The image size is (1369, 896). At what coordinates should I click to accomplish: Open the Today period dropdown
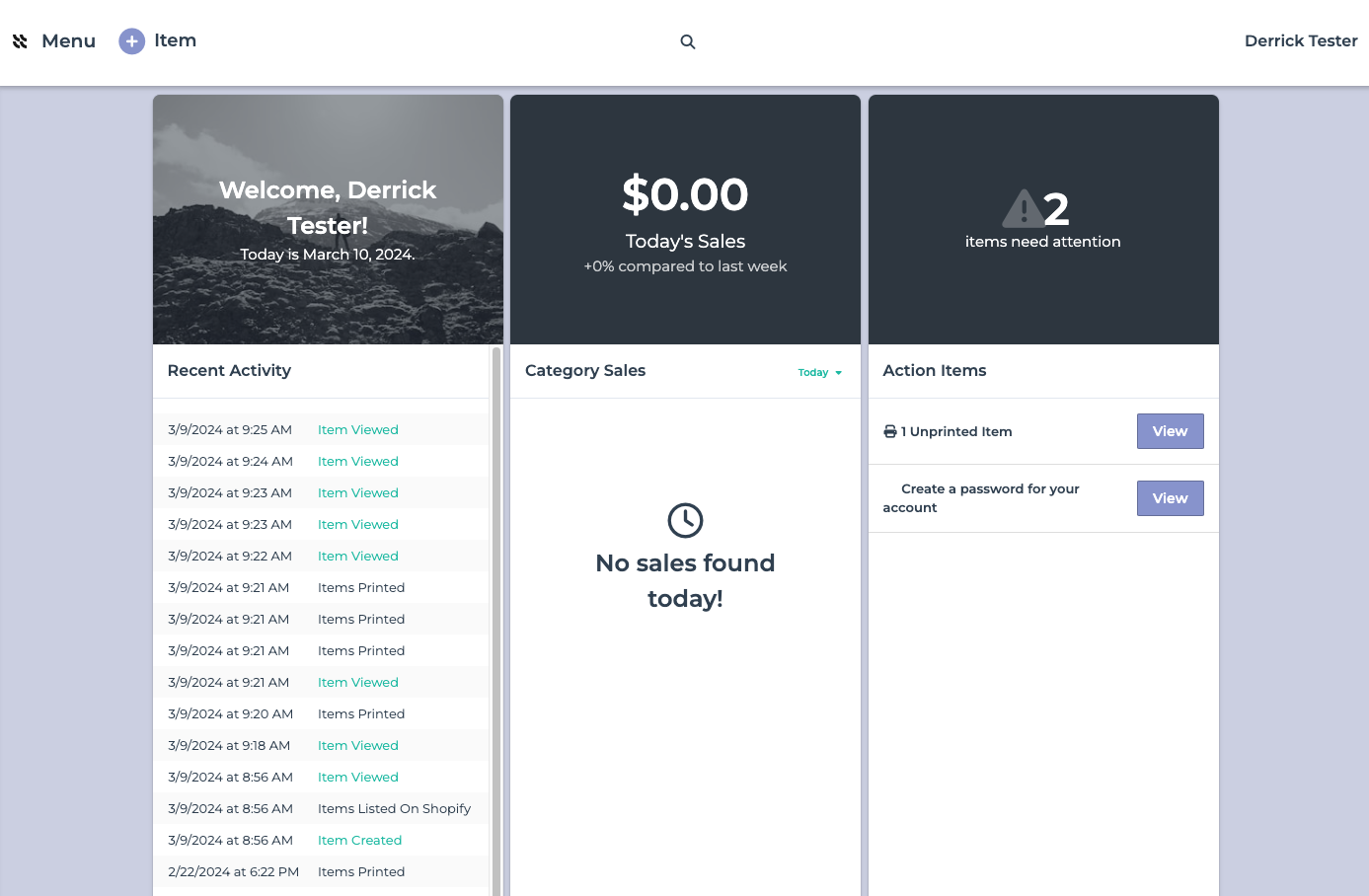point(820,372)
